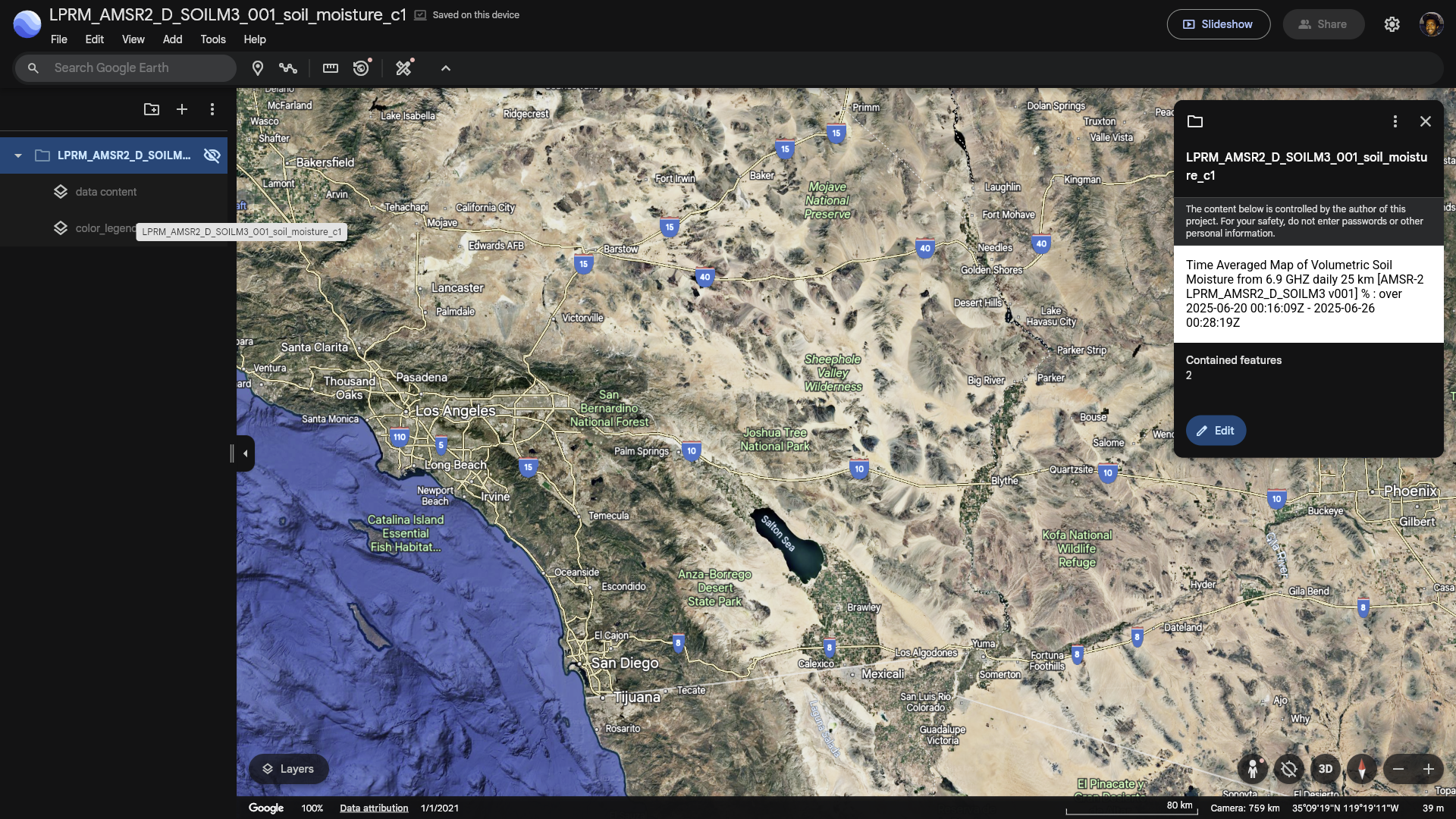Click the Contained features heading
The image size is (1456, 819).
(1234, 360)
